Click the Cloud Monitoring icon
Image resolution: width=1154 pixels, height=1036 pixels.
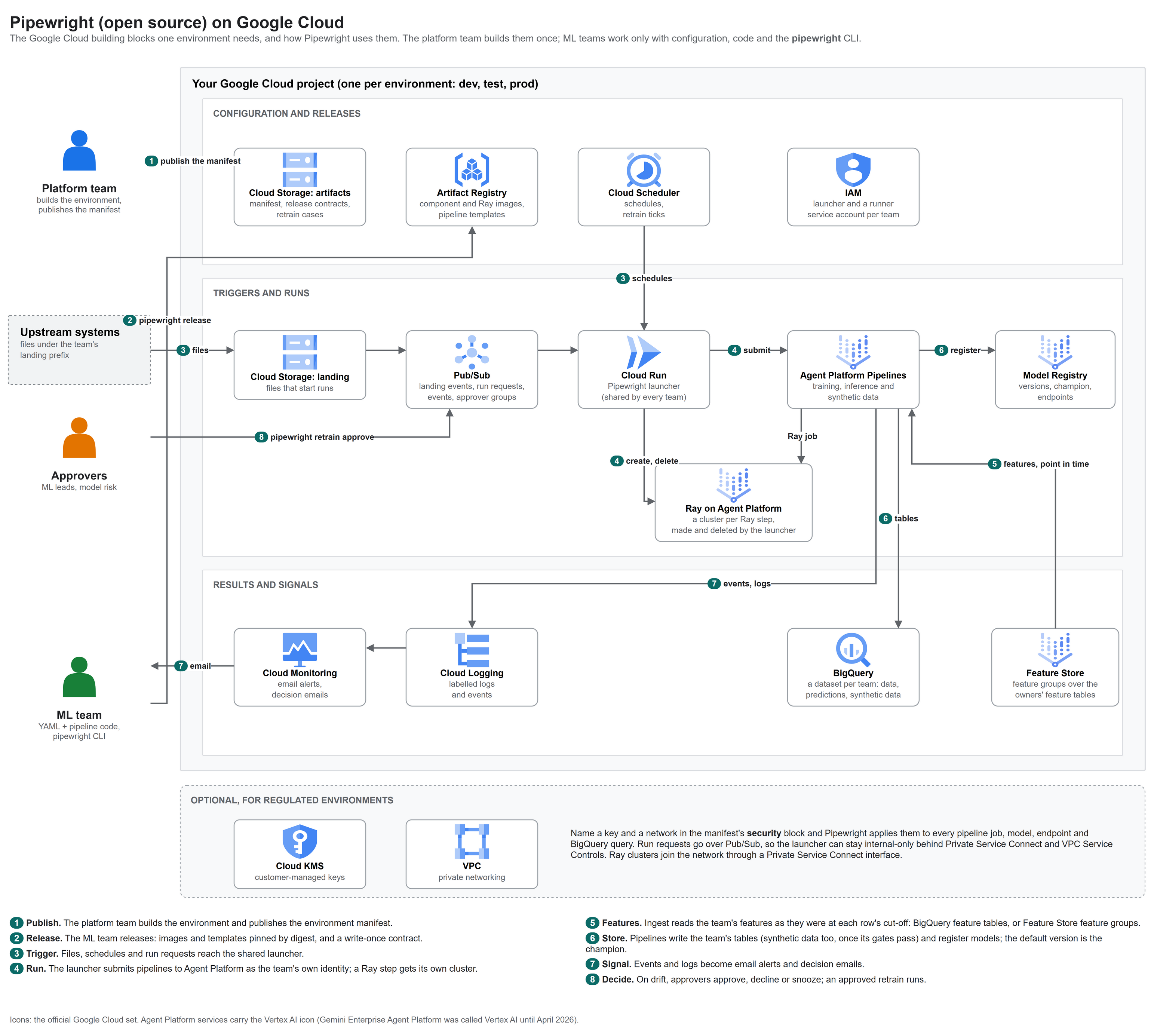tap(300, 650)
